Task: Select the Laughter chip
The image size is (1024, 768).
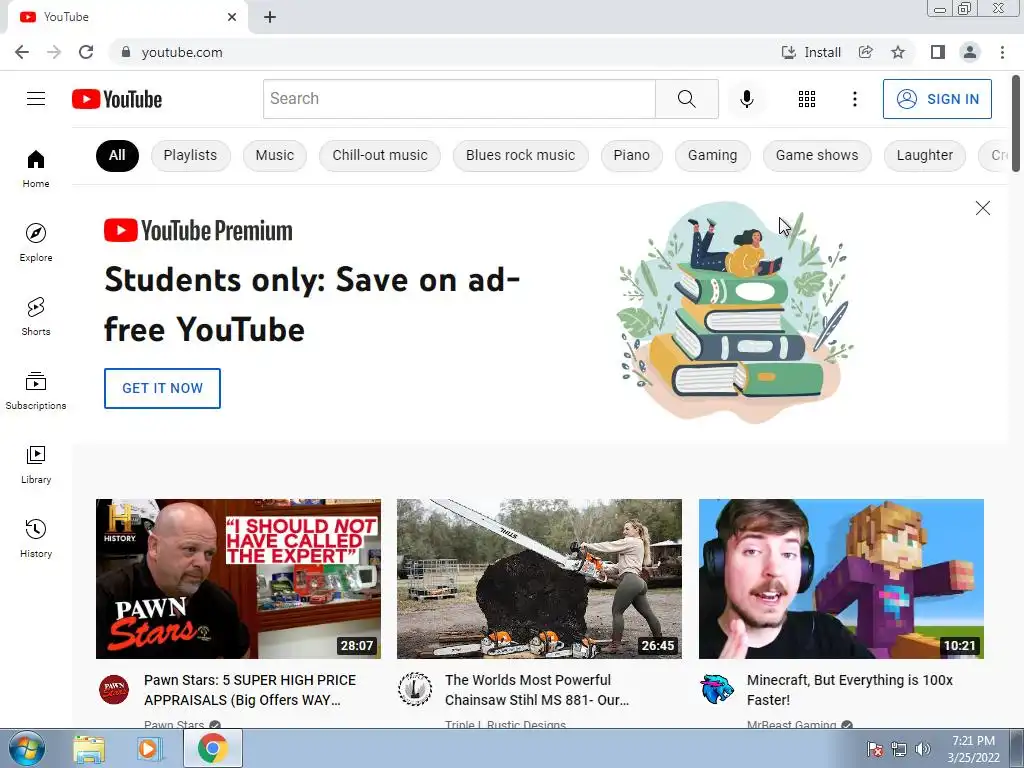Action: tap(924, 155)
